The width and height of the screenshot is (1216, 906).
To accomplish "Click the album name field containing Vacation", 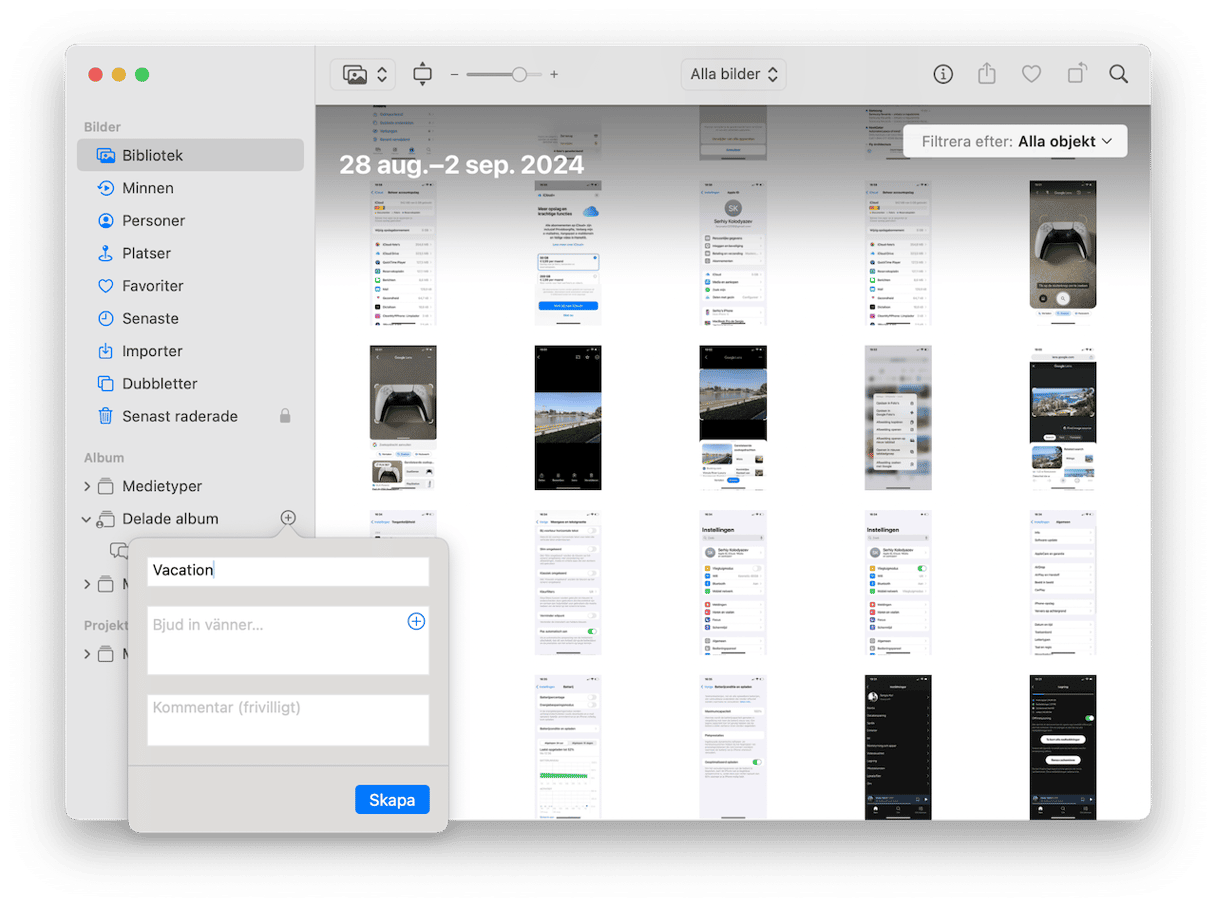I will click(288, 571).
